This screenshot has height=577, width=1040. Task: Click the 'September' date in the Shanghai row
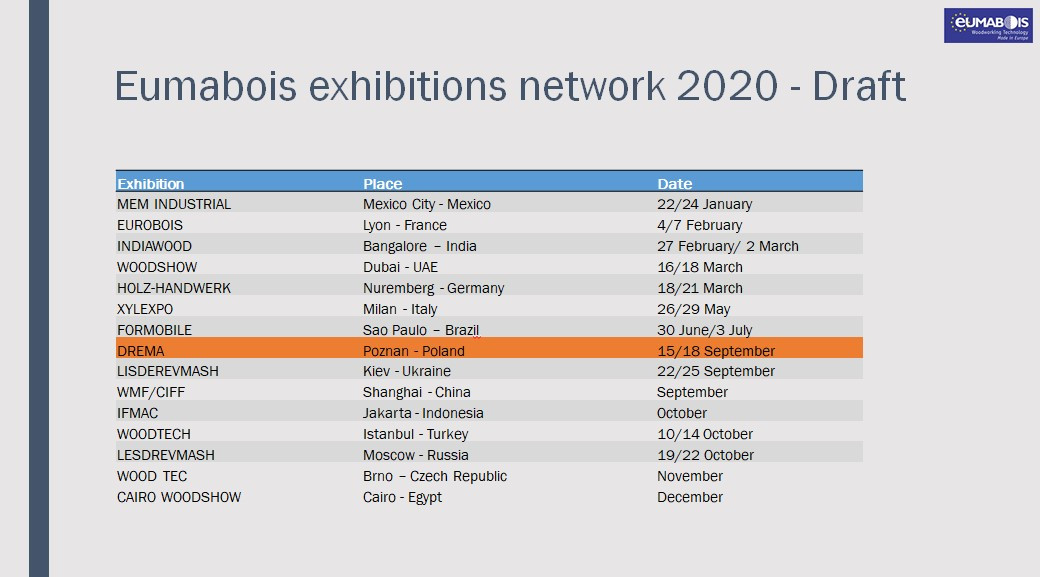(692, 393)
